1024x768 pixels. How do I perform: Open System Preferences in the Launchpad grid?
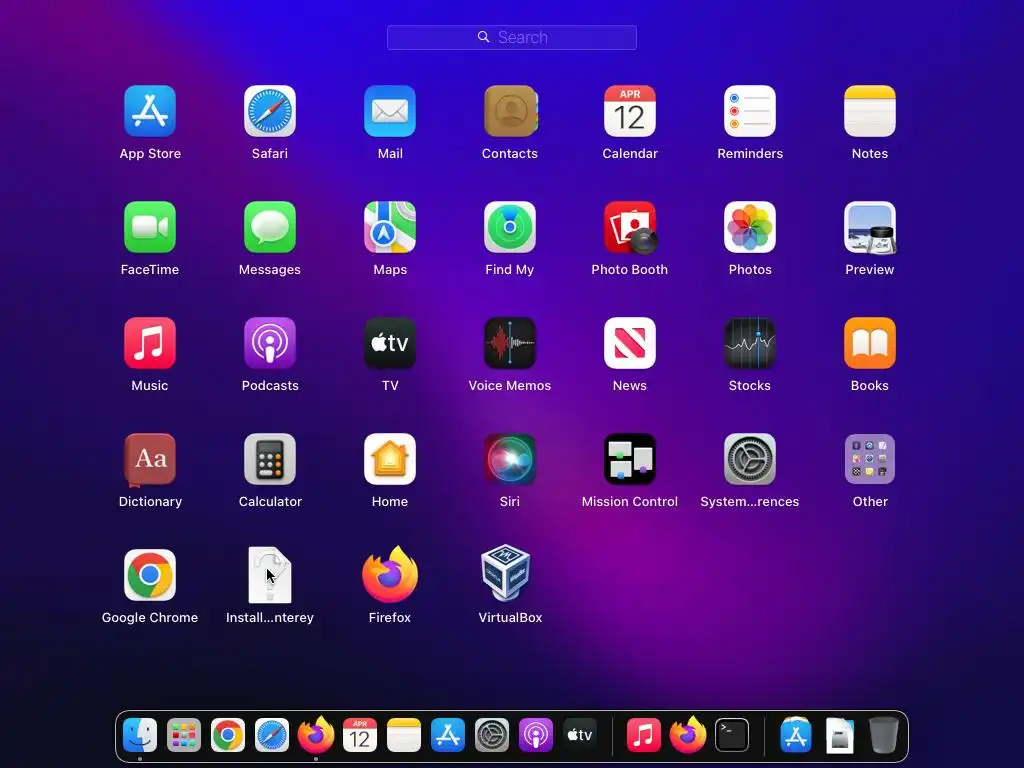click(750, 459)
